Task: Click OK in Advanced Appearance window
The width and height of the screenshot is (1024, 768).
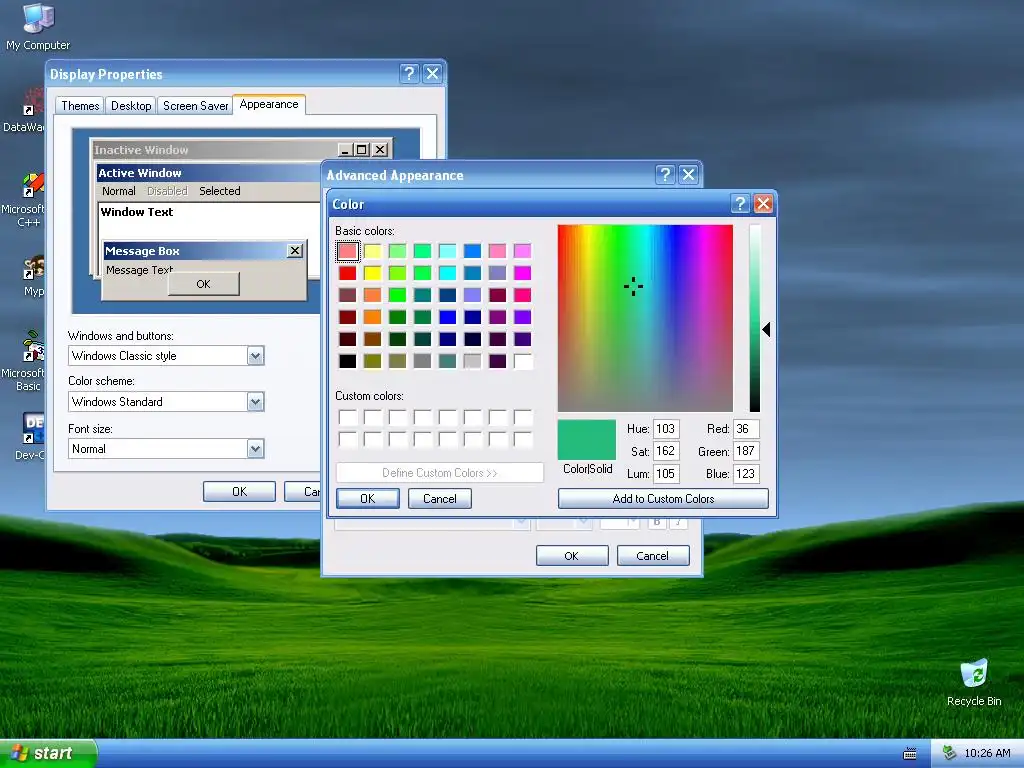Action: (571, 556)
